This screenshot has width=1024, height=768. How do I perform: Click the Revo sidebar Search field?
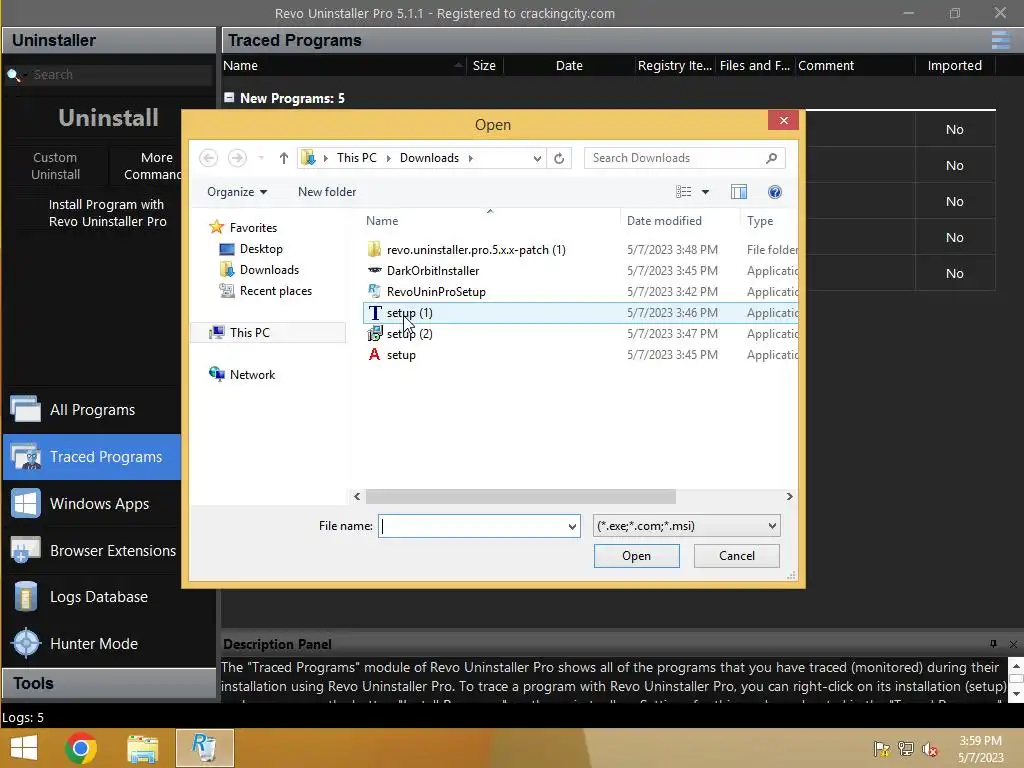(x=121, y=74)
